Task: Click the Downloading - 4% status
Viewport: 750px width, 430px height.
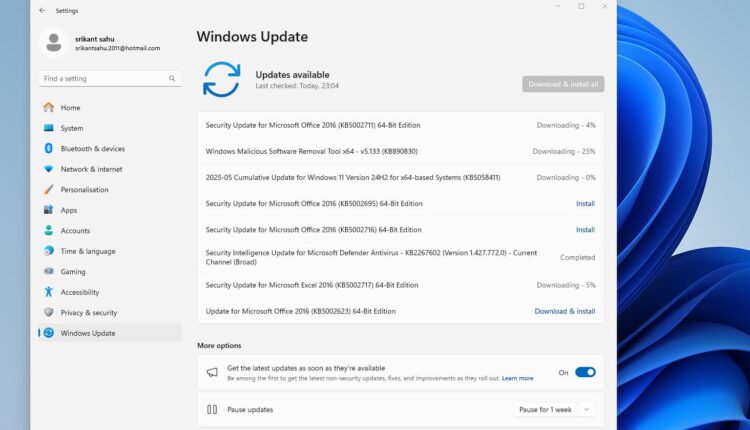Action: click(566, 125)
